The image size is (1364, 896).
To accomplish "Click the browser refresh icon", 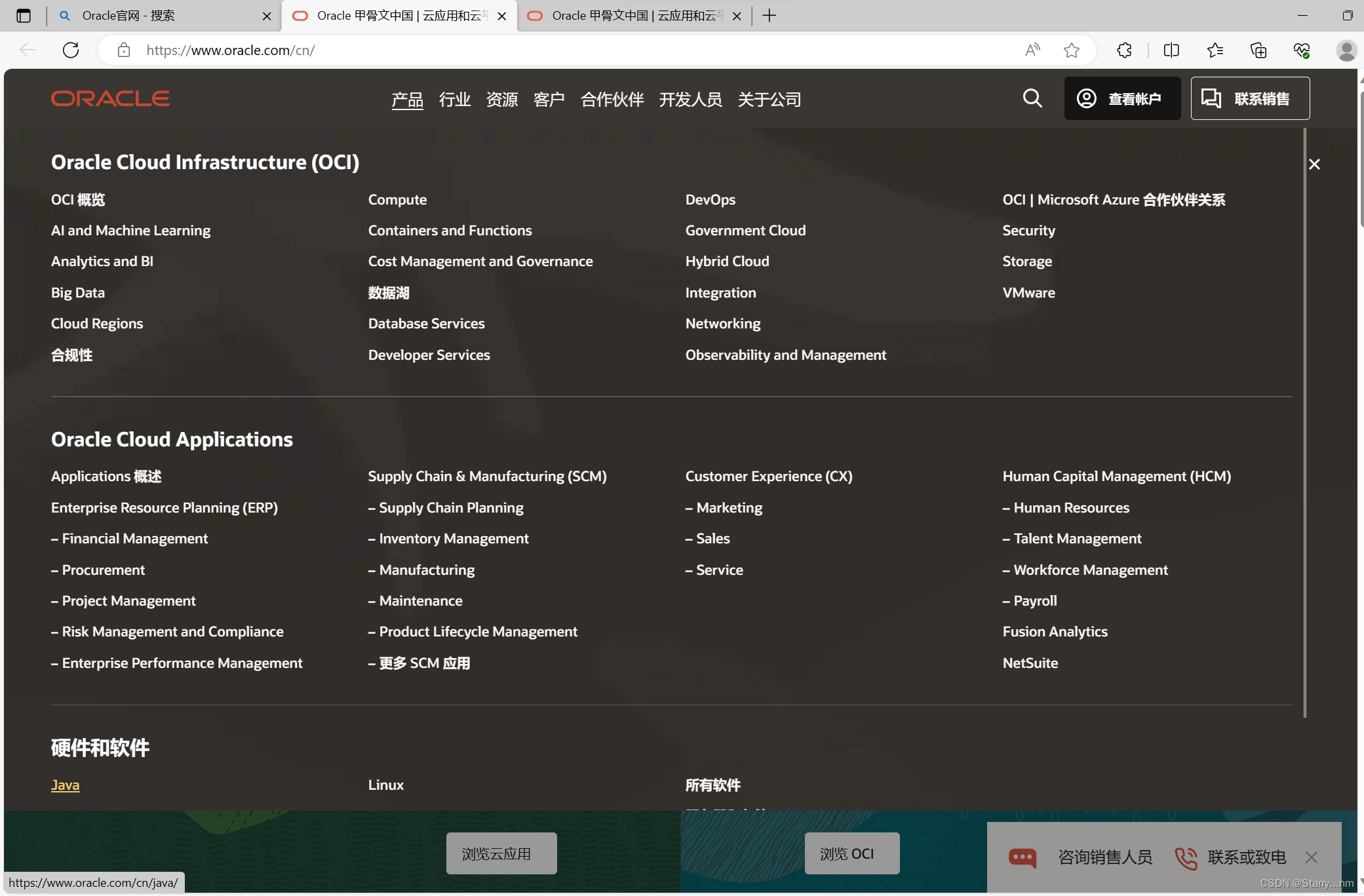I will pos(71,50).
